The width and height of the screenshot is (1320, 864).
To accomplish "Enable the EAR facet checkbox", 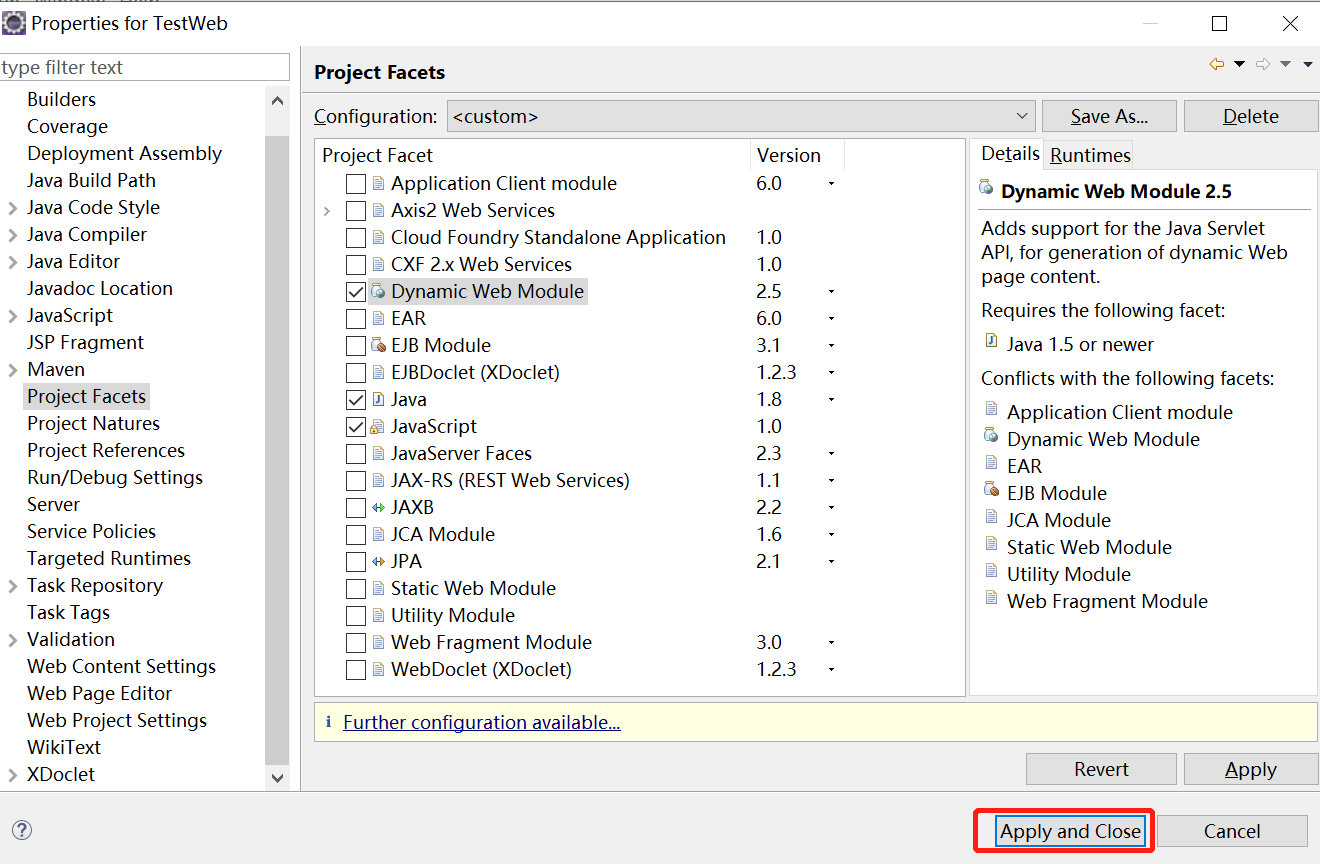I will 355,319.
